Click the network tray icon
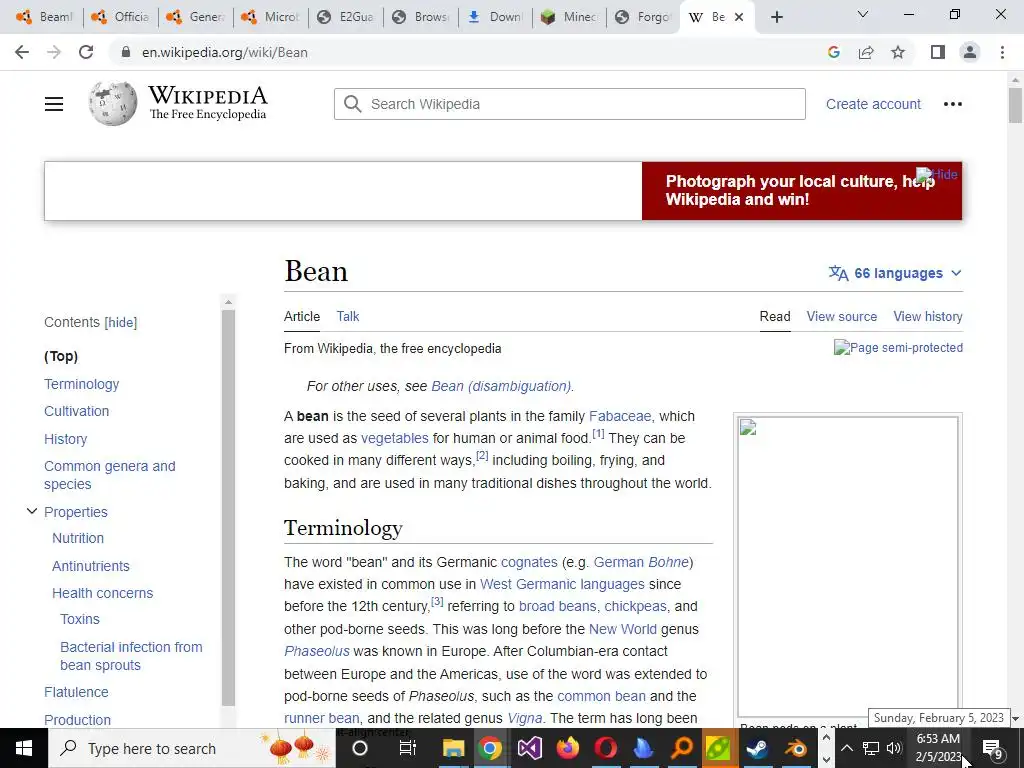Screen dimensions: 1024x768 tap(871, 748)
